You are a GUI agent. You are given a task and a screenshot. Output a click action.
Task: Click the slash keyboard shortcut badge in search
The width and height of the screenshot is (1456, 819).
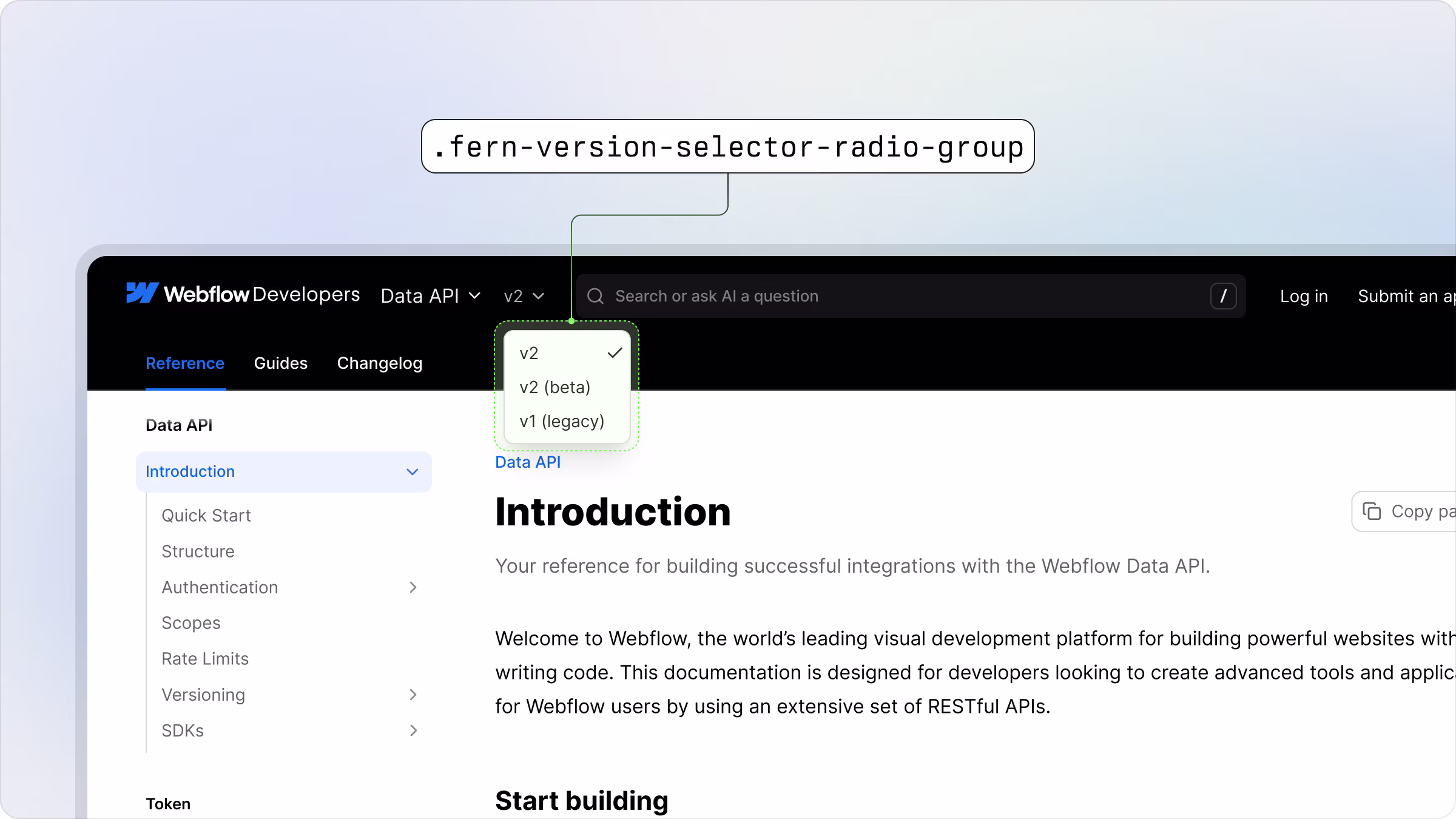pos(1224,296)
